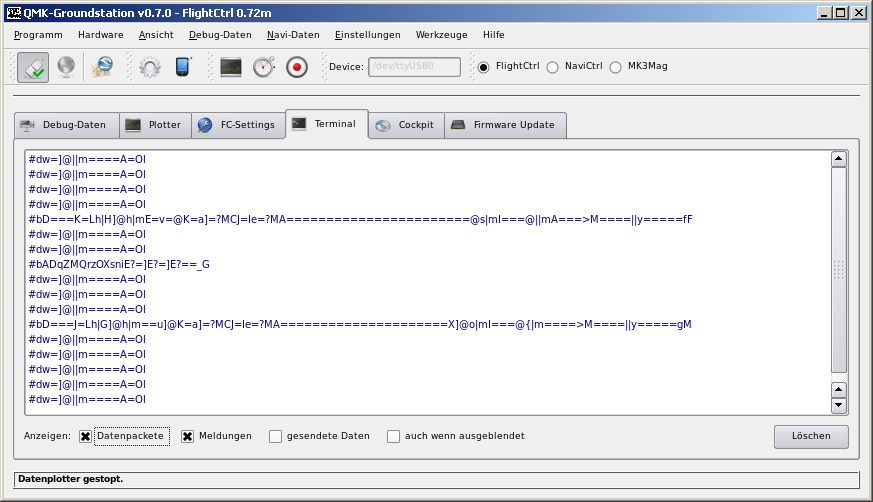Image resolution: width=873 pixels, height=502 pixels.
Task: Open the blue globe map icon
Action: [x=102, y=67]
